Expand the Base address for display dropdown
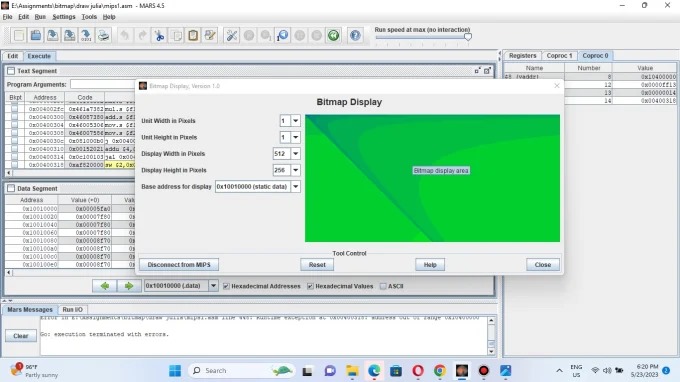 pos(295,186)
